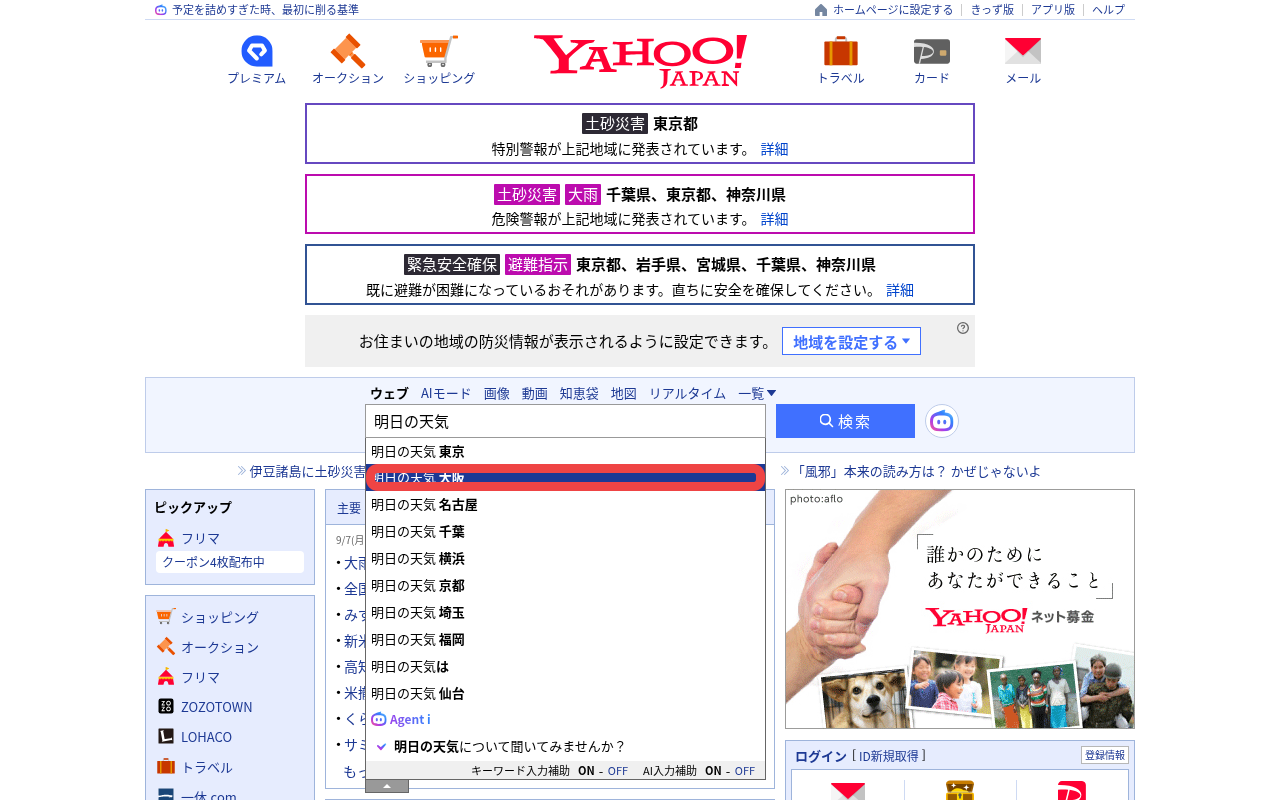Open 「風邪」本来の読み方は？ headline link
Viewport: 1280px width, 800px height.
coord(918,471)
